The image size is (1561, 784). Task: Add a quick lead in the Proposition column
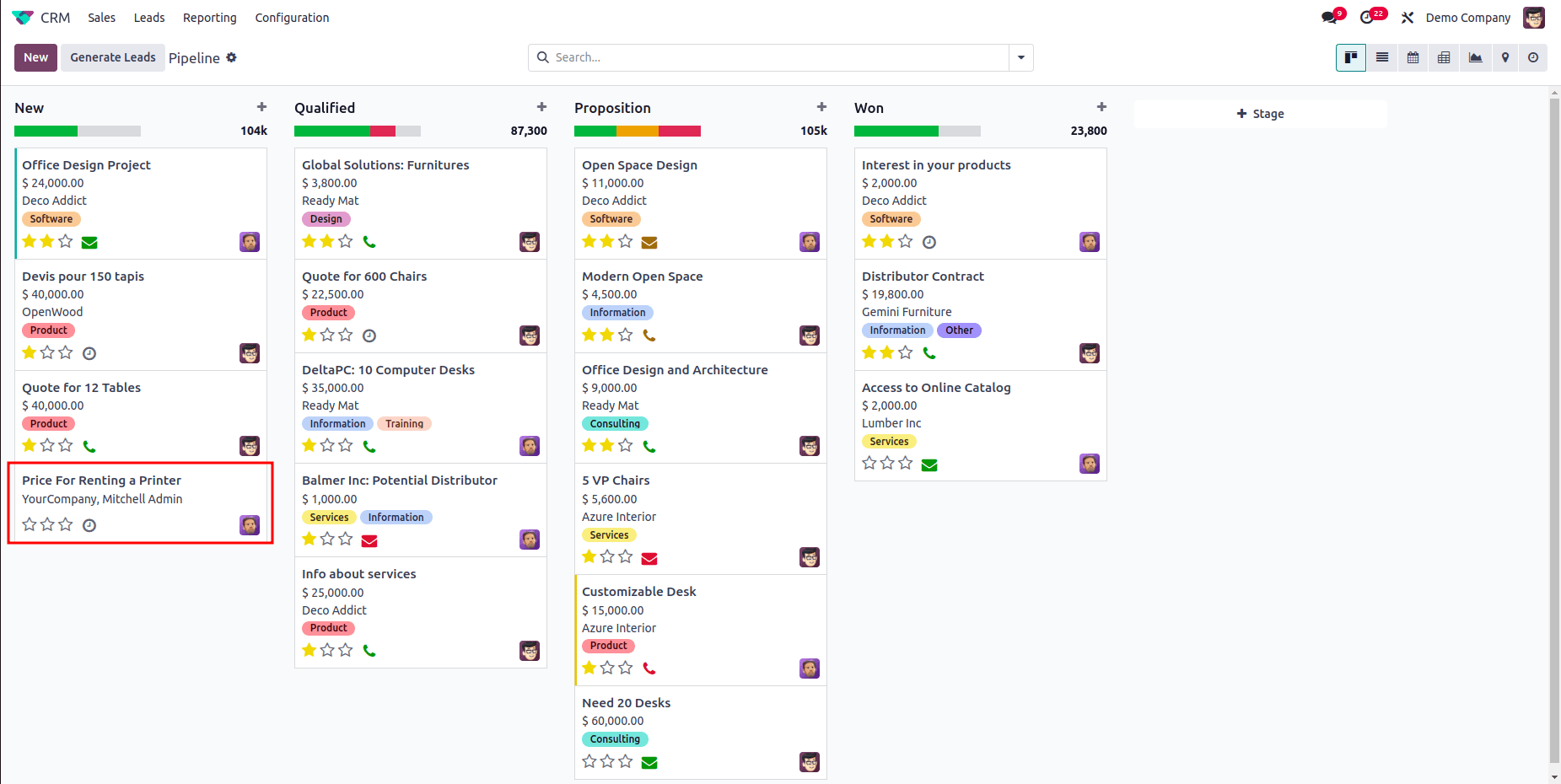pyautogui.click(x=821, y=107)
